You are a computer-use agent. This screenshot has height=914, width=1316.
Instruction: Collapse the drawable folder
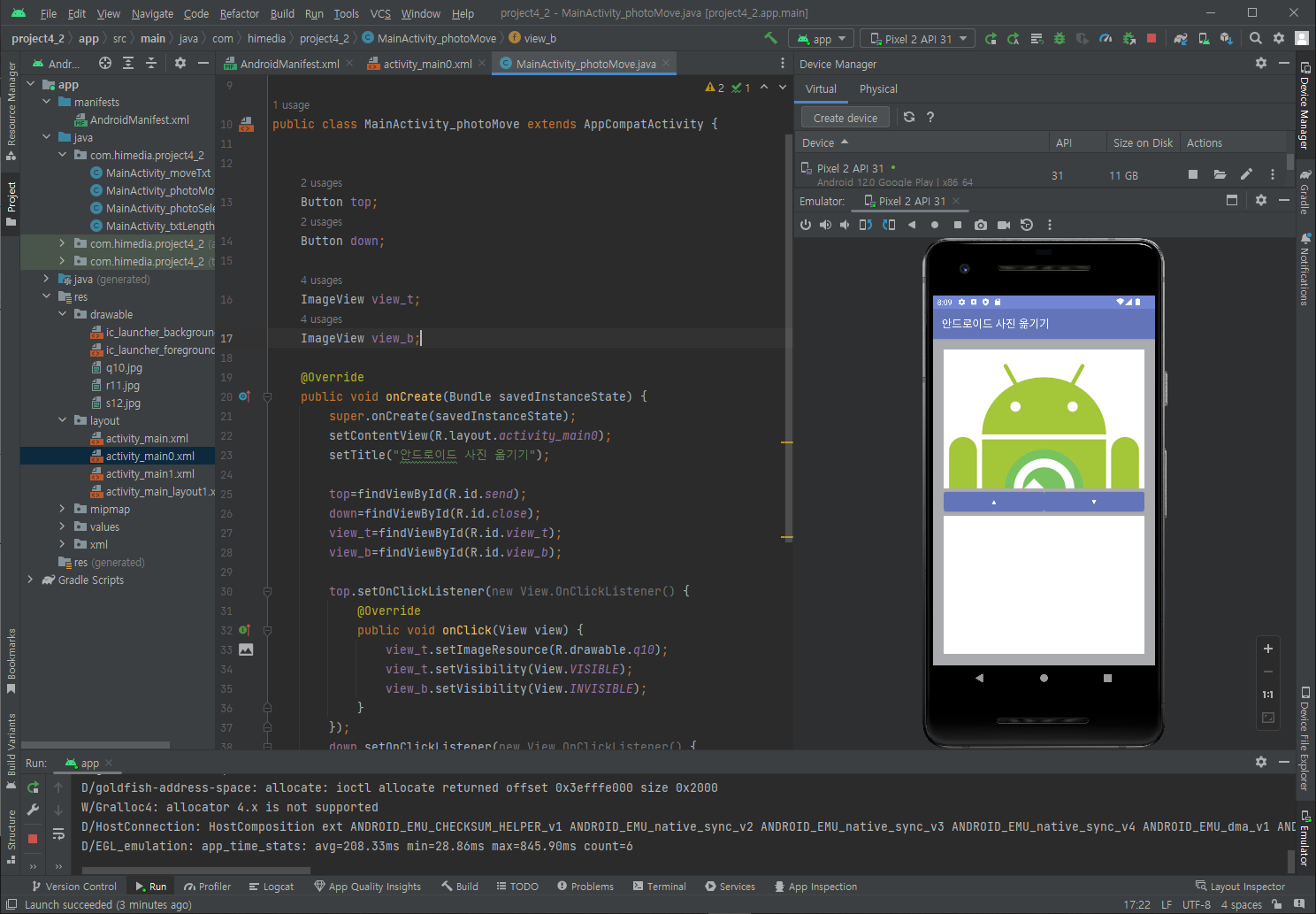coord(63,314)
